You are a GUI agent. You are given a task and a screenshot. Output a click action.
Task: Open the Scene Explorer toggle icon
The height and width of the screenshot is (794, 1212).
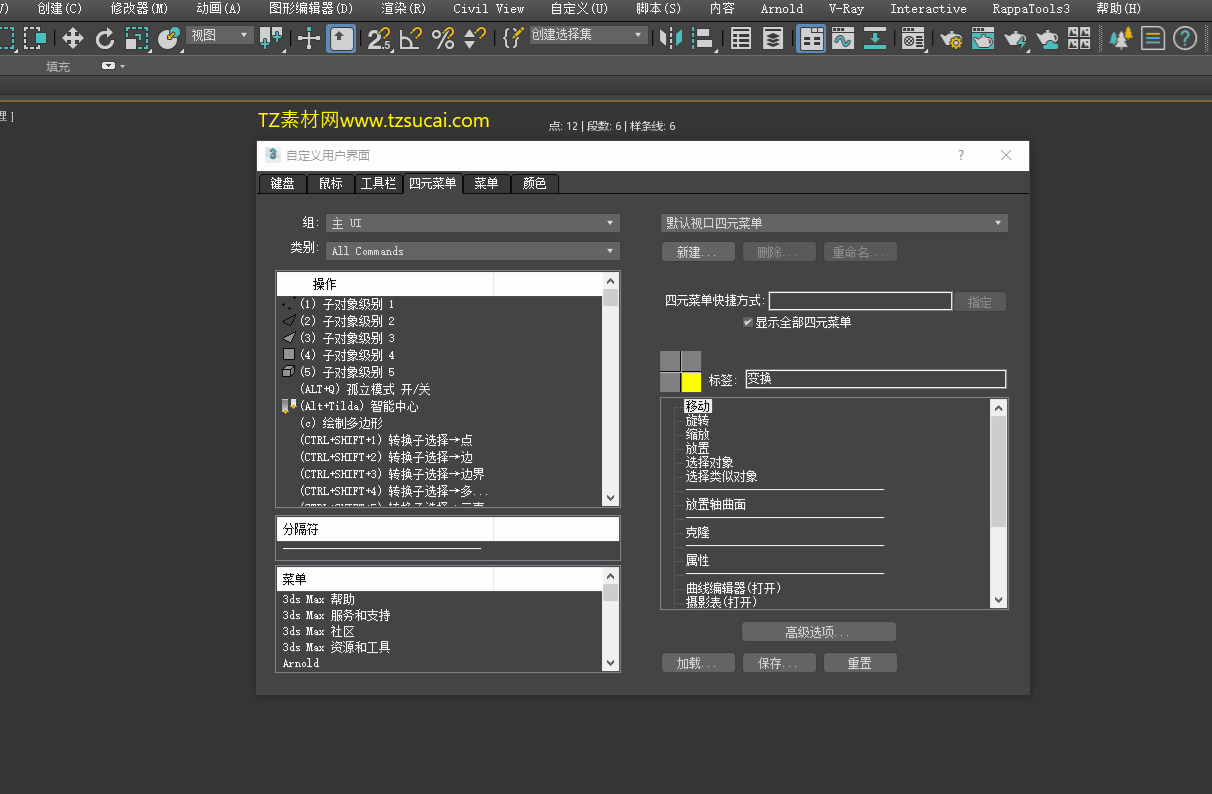click(x=741, y=39)
